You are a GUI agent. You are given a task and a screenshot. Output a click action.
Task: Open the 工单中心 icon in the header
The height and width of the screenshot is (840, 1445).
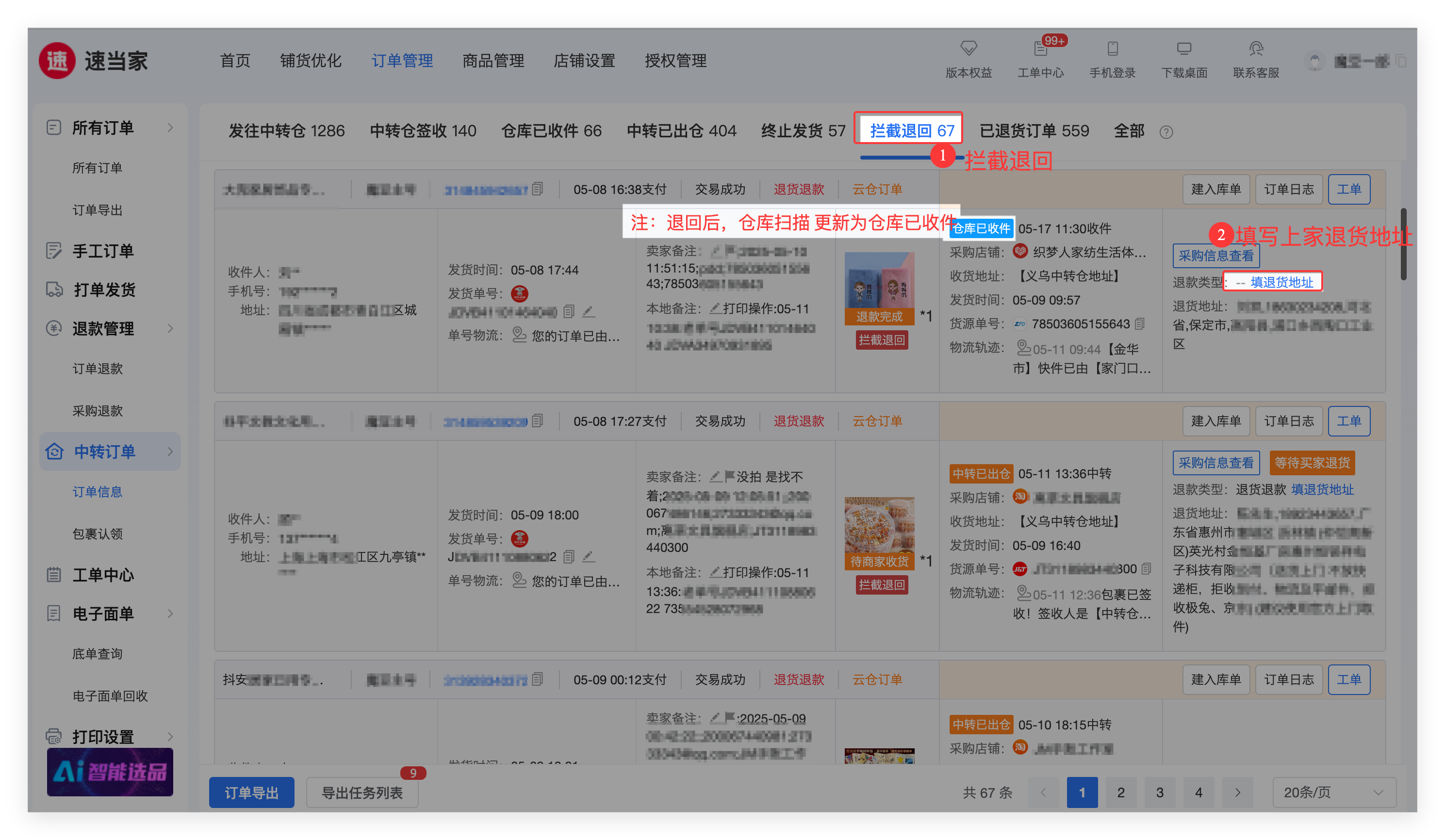click(x=1040, y=49)
